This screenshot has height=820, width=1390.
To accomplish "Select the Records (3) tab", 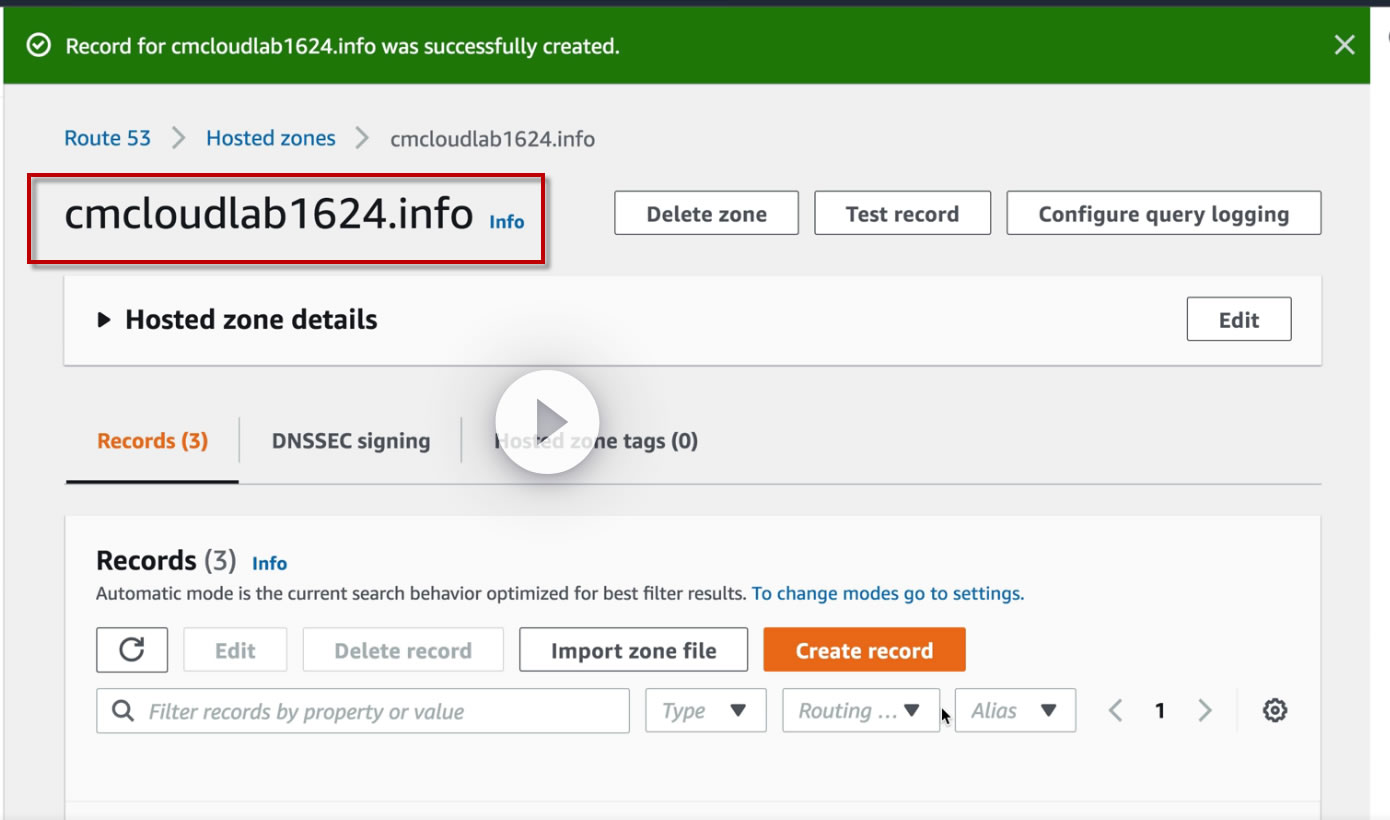I will [152, 441].
